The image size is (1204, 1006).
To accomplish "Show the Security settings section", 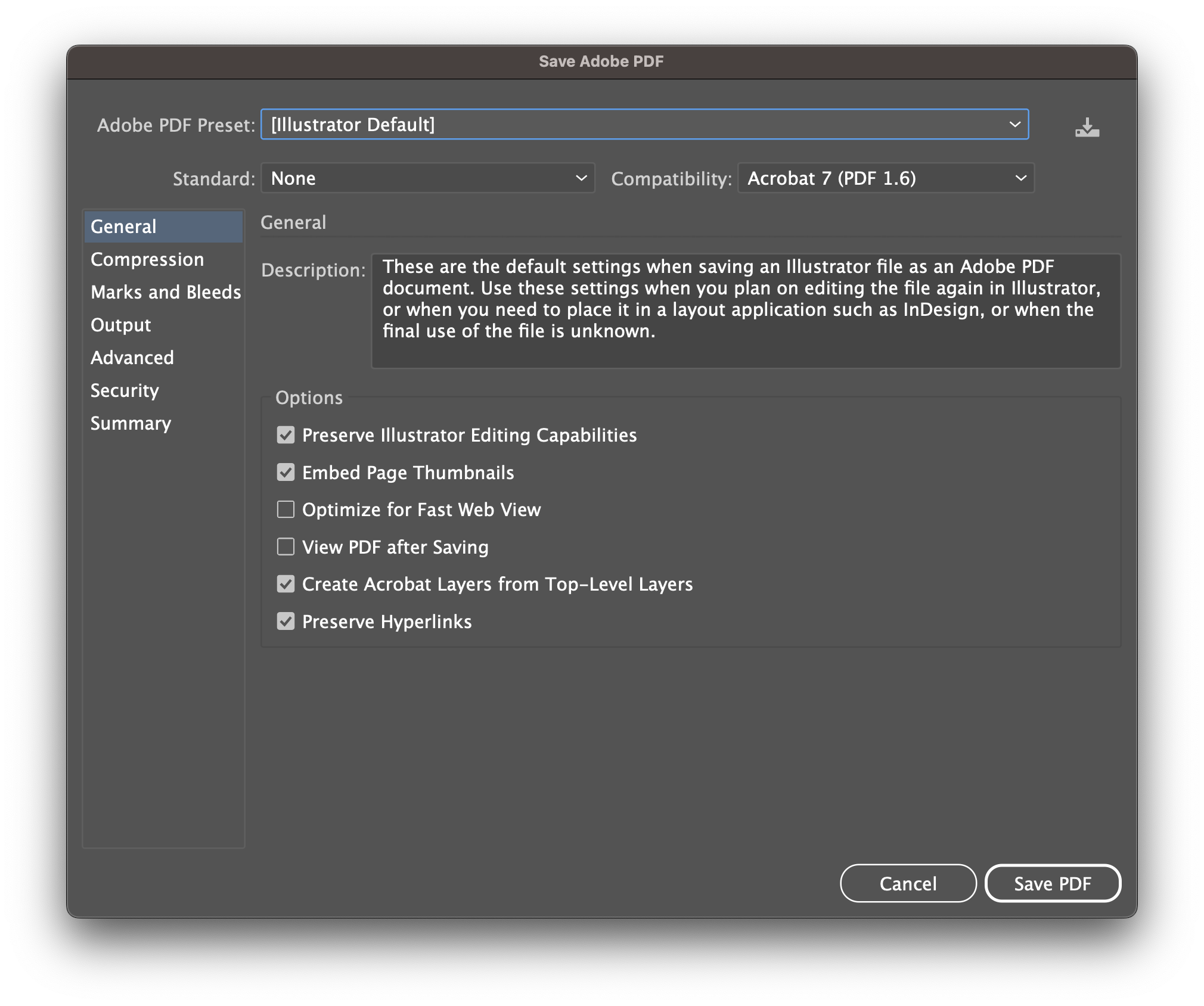I will [125, 390].
